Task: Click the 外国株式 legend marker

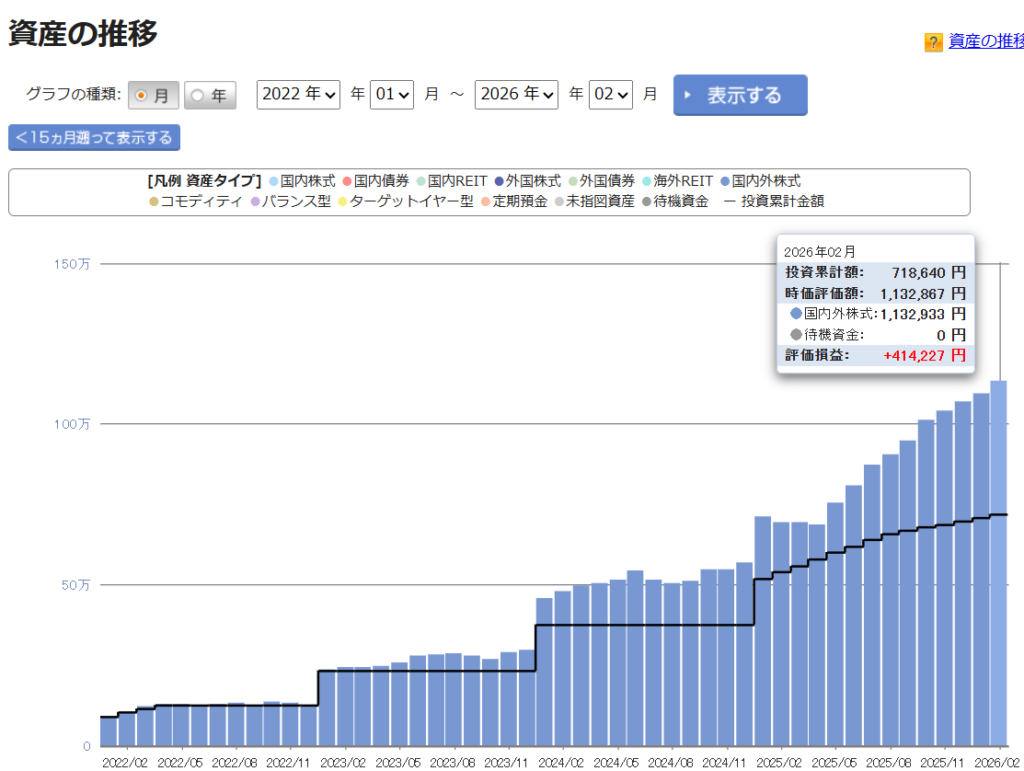Action: tap(498, 182)
